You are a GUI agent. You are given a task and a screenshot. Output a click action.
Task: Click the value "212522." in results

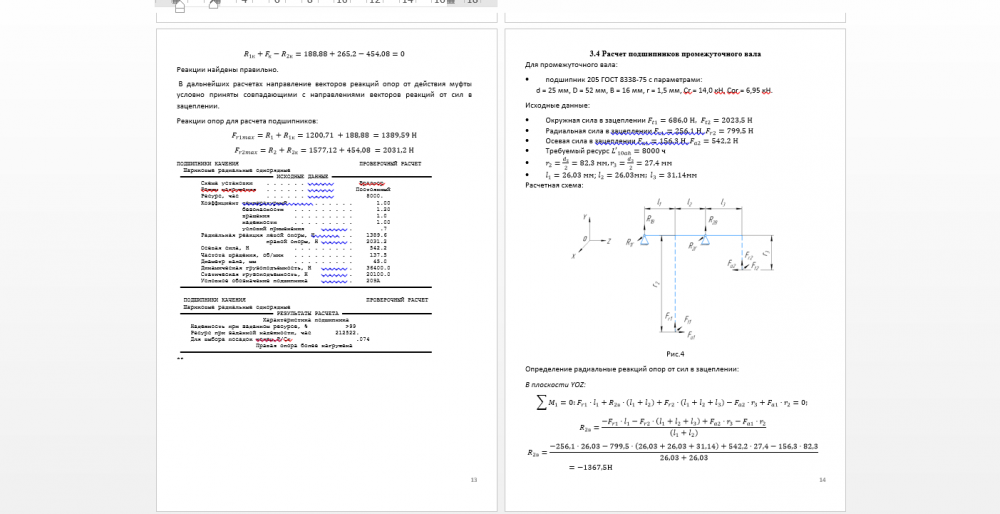point(348,333)
